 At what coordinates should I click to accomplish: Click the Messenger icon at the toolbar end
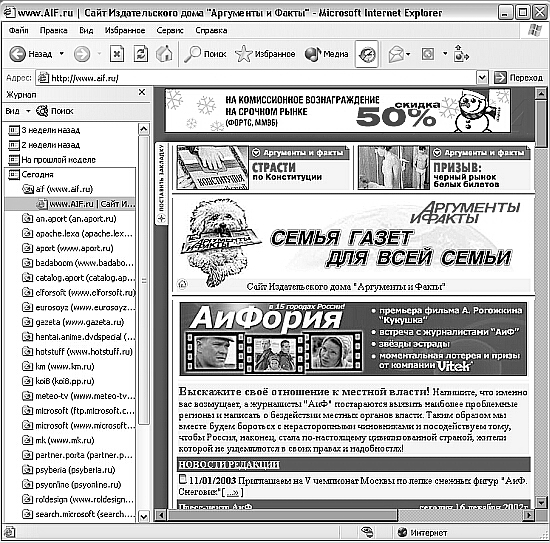point(461,54)
